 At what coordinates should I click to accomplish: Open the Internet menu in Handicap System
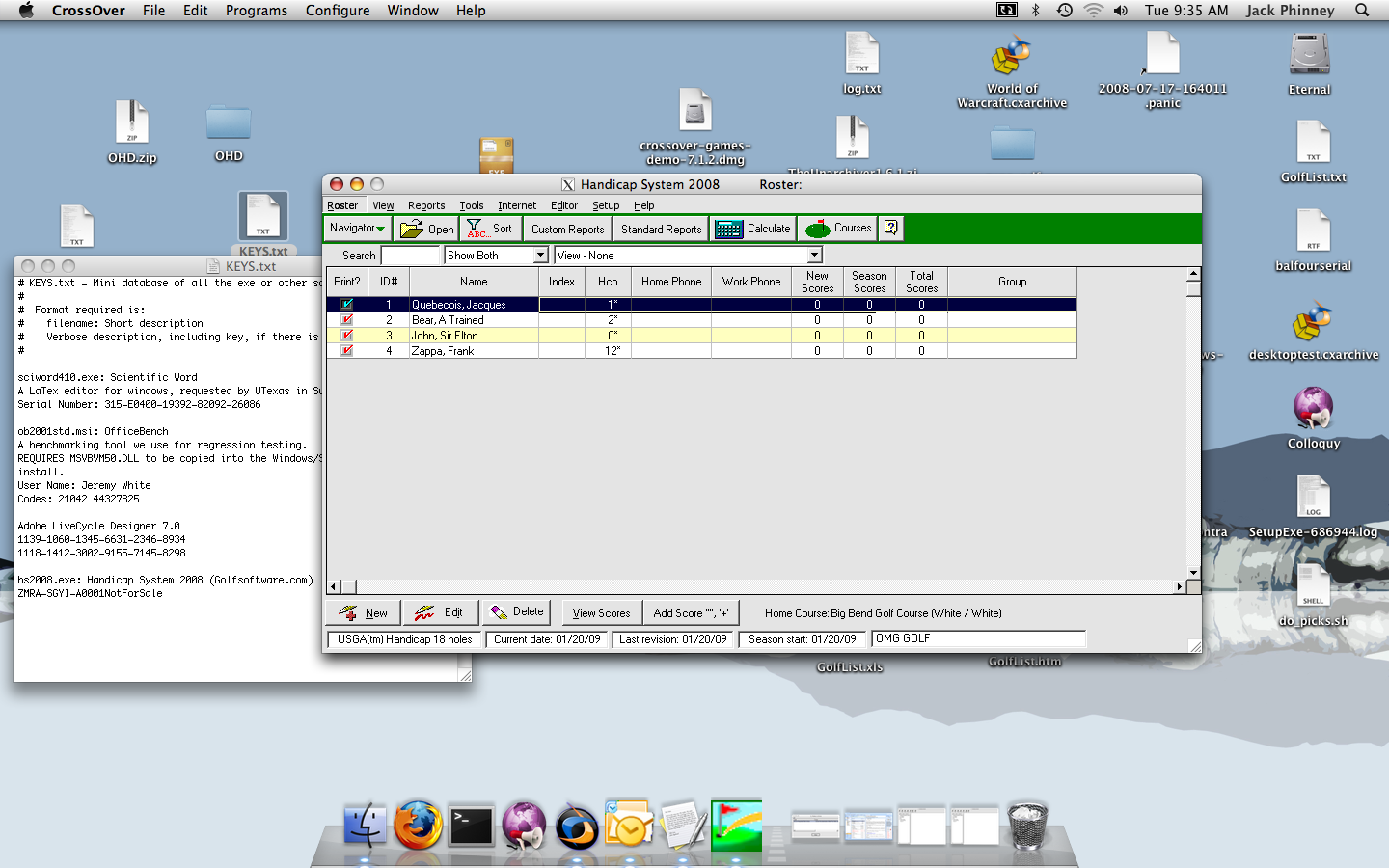pos(517,205)
